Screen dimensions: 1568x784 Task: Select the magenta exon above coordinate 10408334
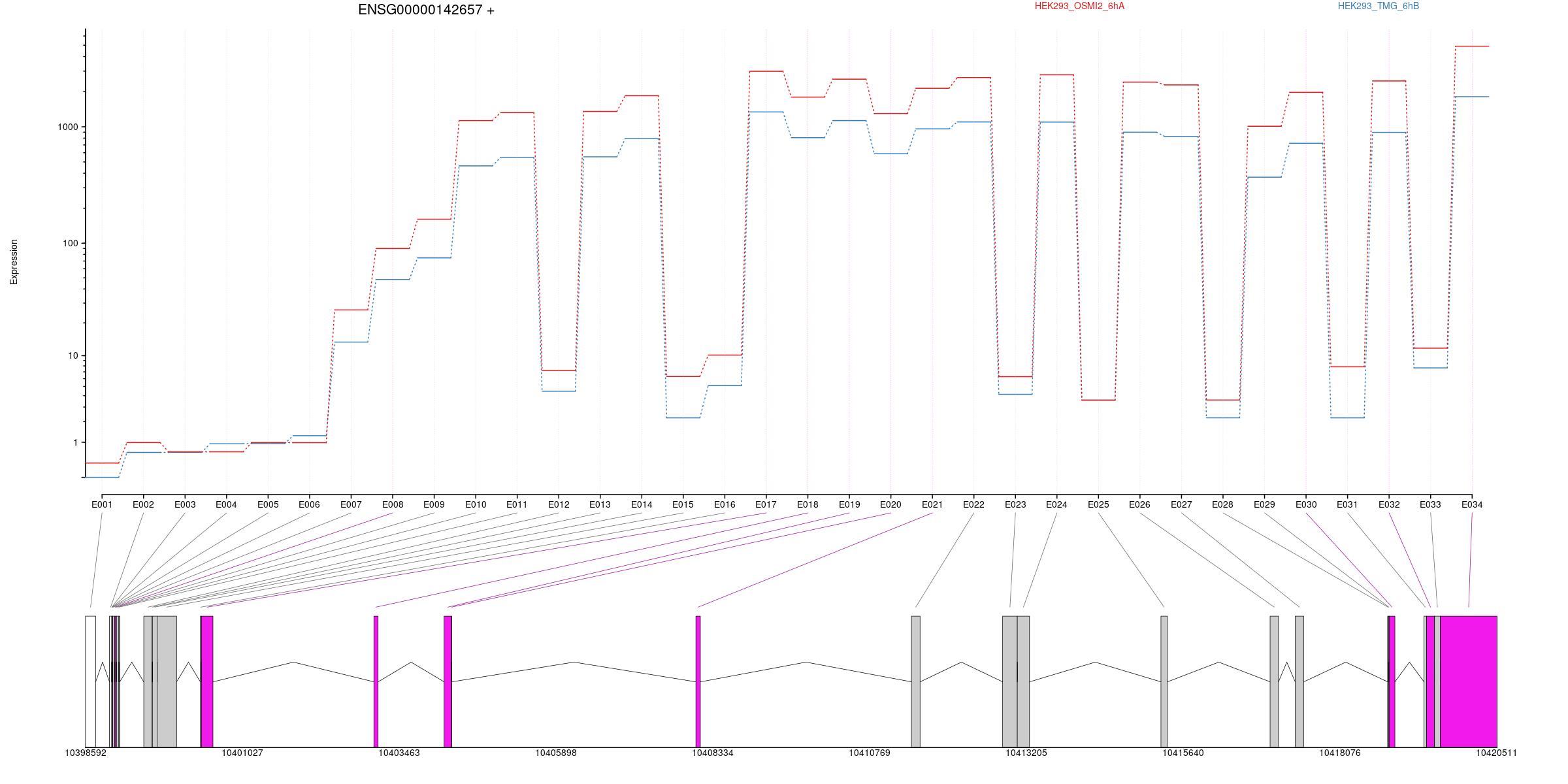click(698, 681)
